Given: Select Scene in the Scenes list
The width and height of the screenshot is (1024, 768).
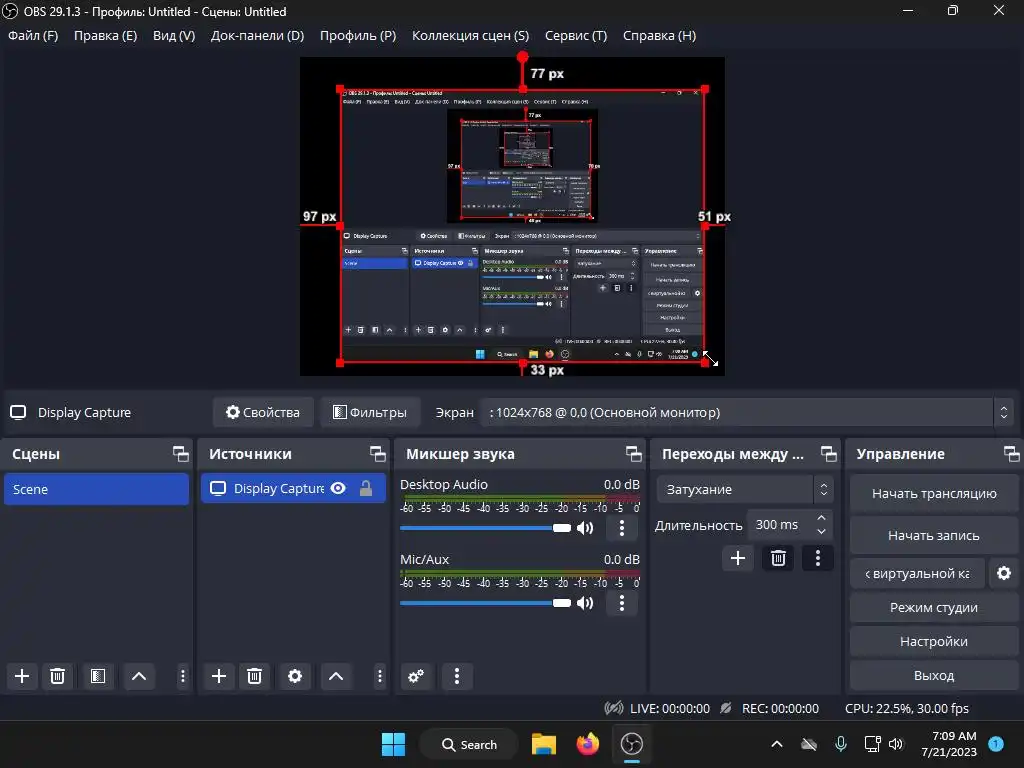Looking at the screenshot, I should (x=97, y=489).
